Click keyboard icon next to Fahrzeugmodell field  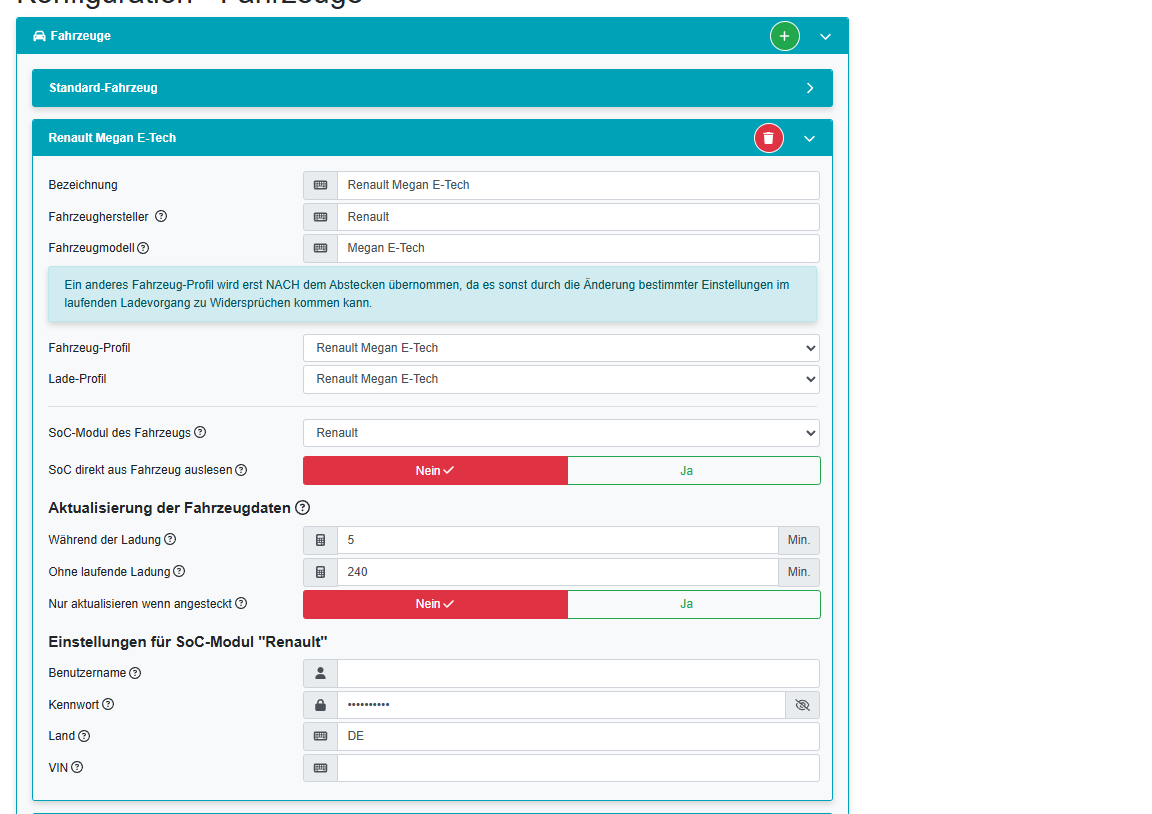(320, 248)
